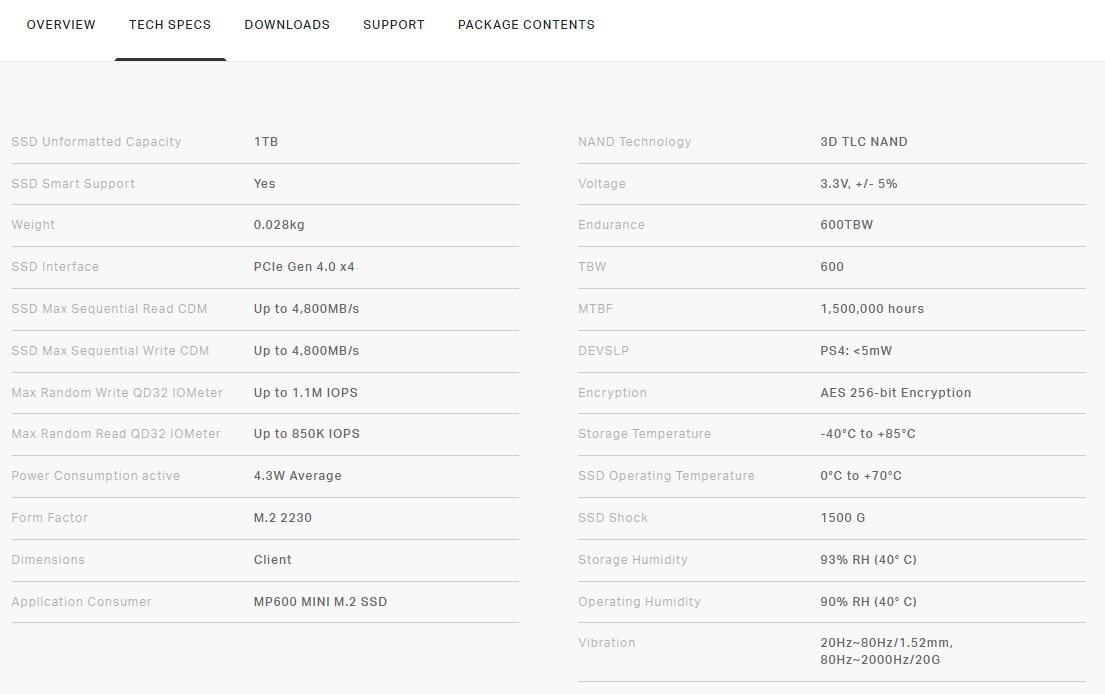Select 'Max Random Write QD32 IOMeter' label
1105x694 pixels.
[117, 392]
